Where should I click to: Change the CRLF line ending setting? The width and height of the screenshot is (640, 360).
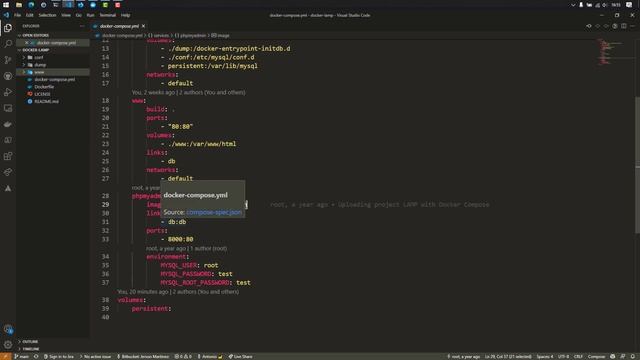pos(578,356)
